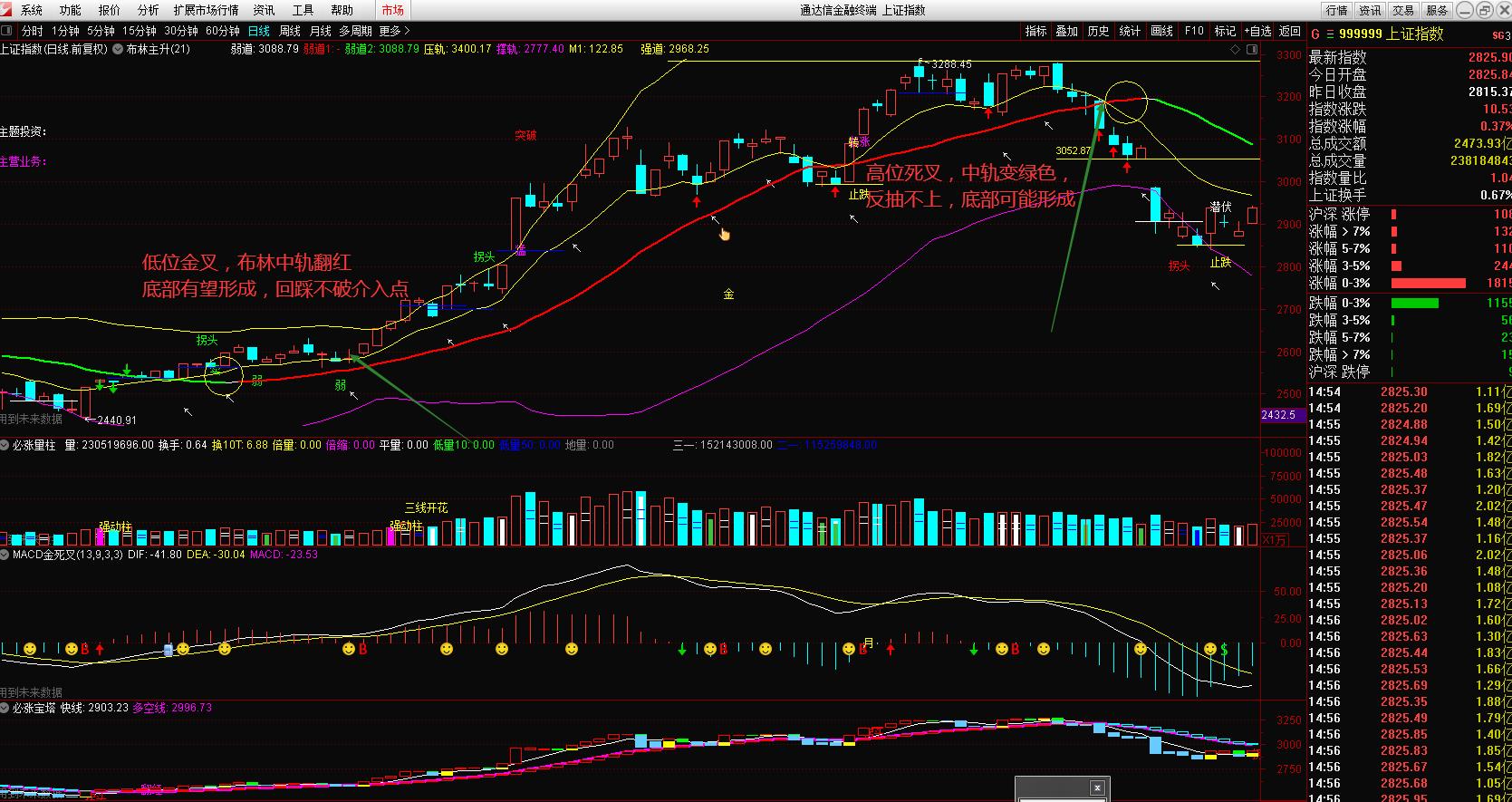Click the 资讯 button at top right

click(x=1371, y=10)
